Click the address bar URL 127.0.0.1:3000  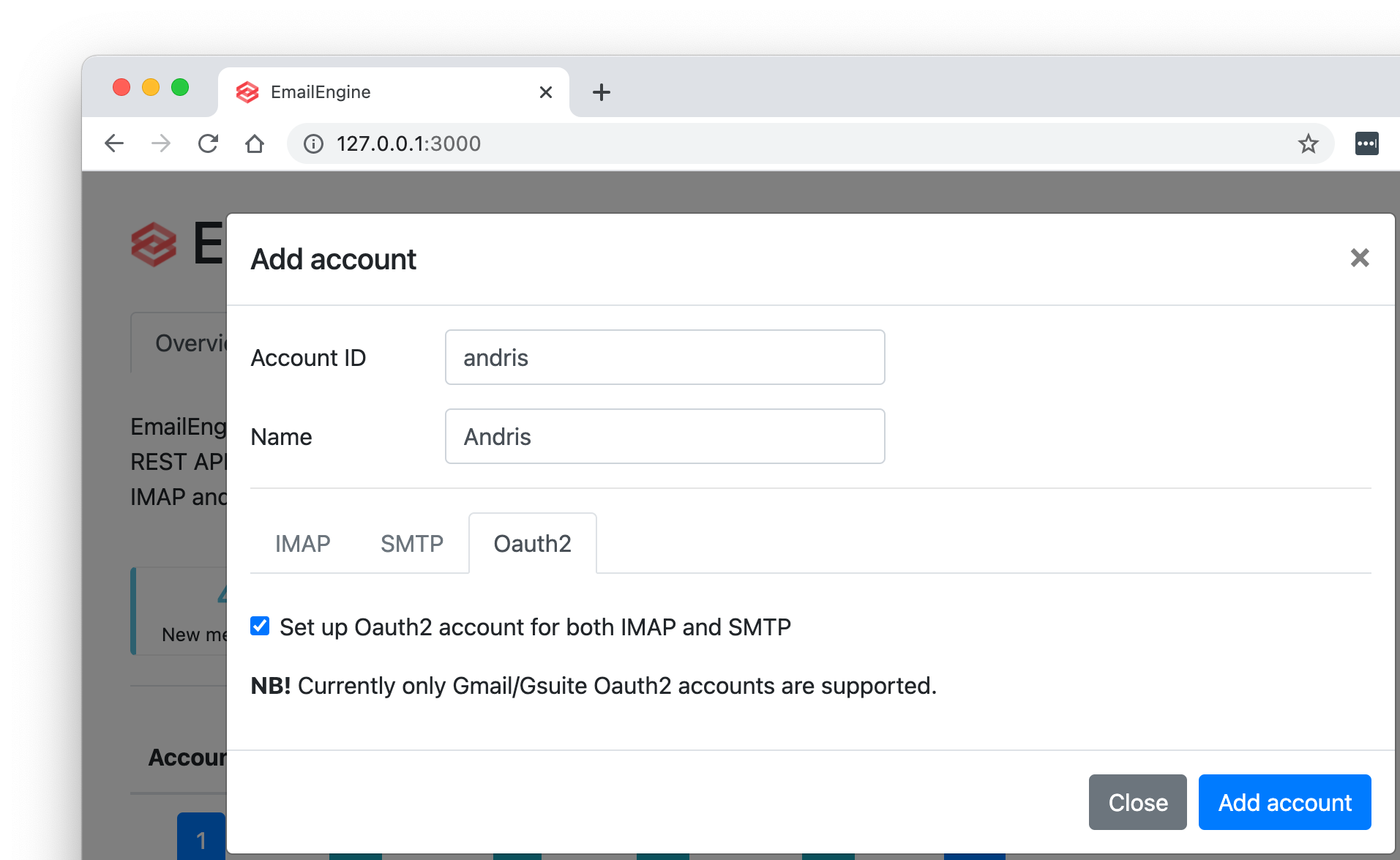(408, 143)
